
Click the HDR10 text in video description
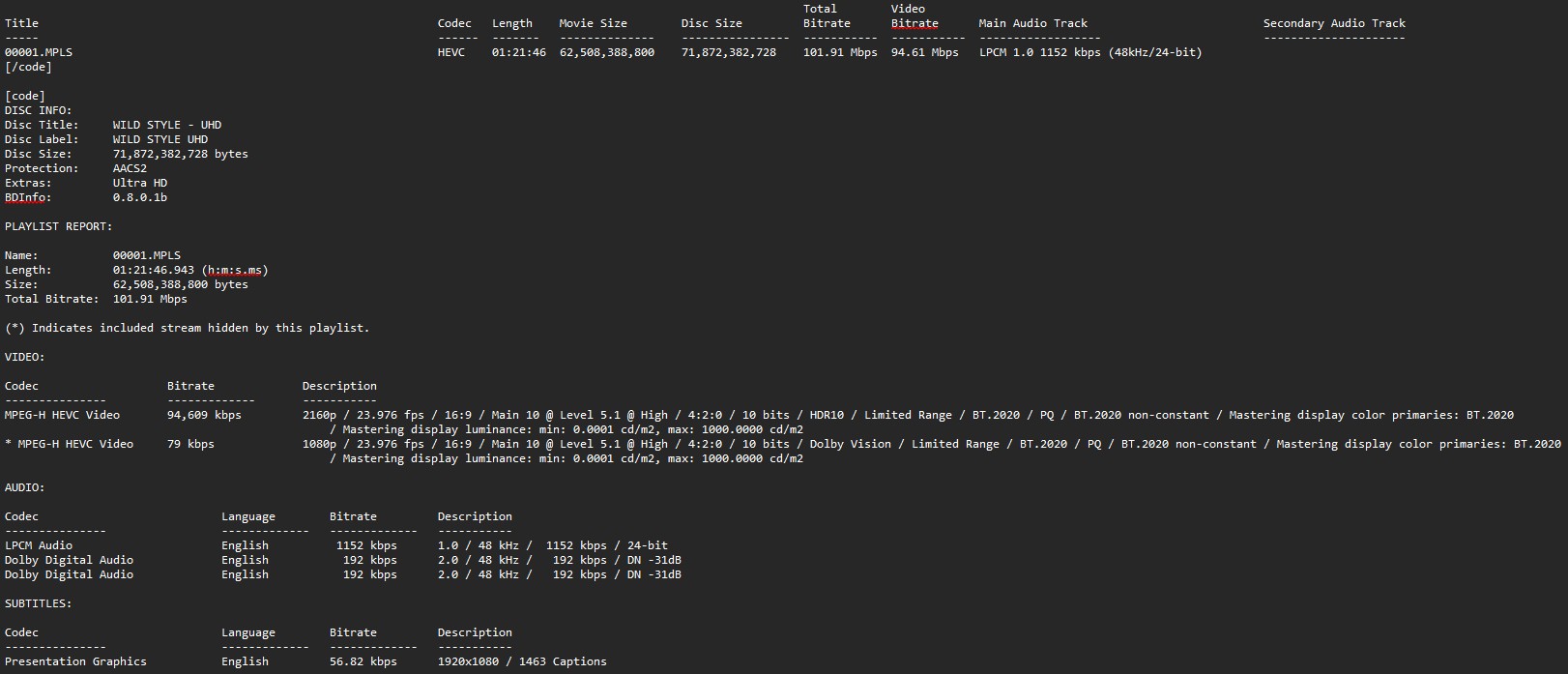click(827, 415)
